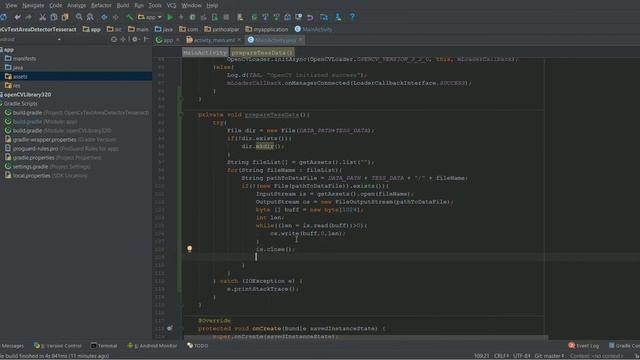Viewport: 640px width, 360px height.
Task: Click the editor horizontal scrollbar
Action: point(366,338)
